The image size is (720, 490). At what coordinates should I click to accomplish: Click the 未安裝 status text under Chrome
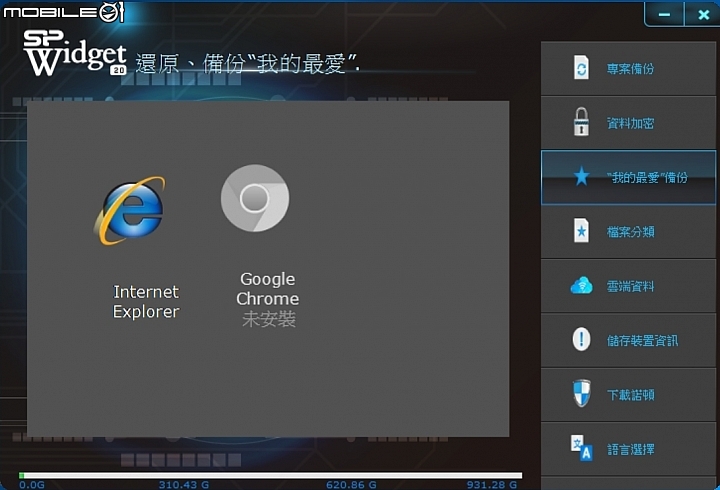pyautogui.click(x=269, y=319)
